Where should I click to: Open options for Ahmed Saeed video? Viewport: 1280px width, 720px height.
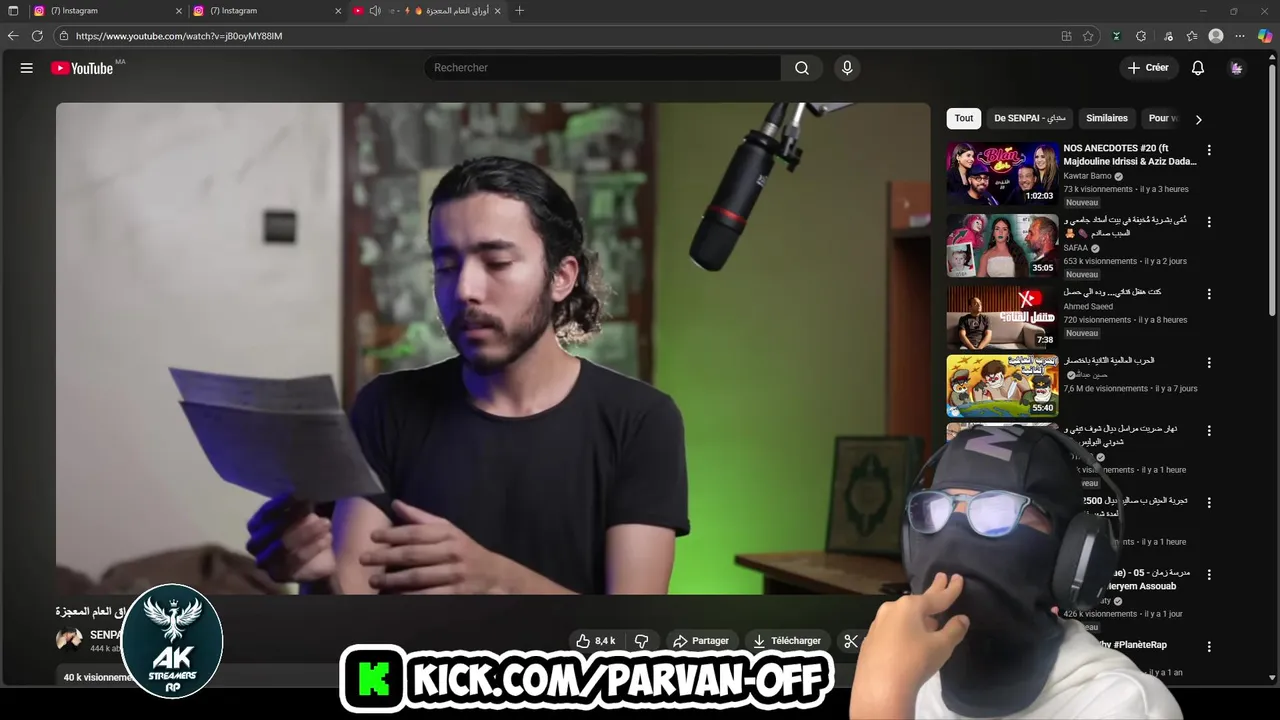click(x=1209, y=294)
